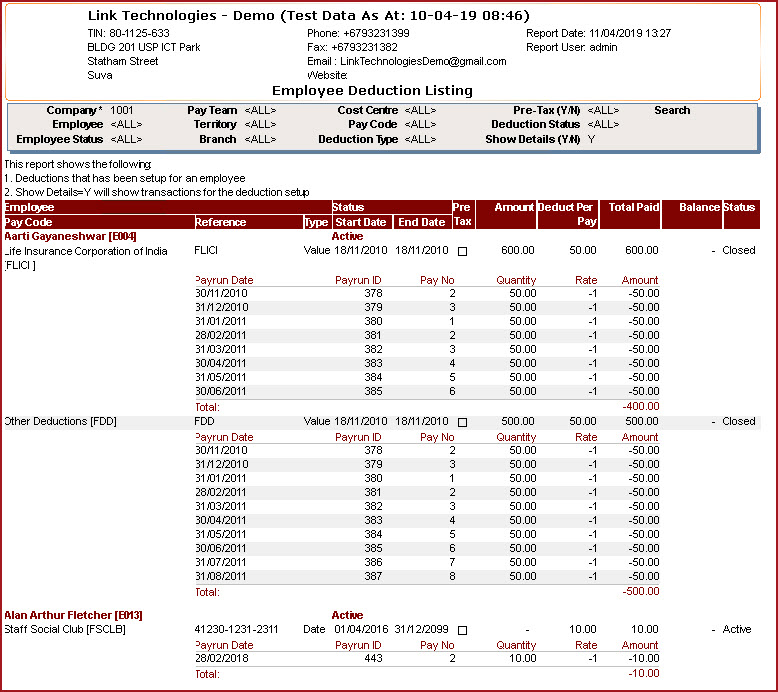Viewport: 778px width, 692px height.
Task: Click the Deduction Status filter value
Action: 603,125
